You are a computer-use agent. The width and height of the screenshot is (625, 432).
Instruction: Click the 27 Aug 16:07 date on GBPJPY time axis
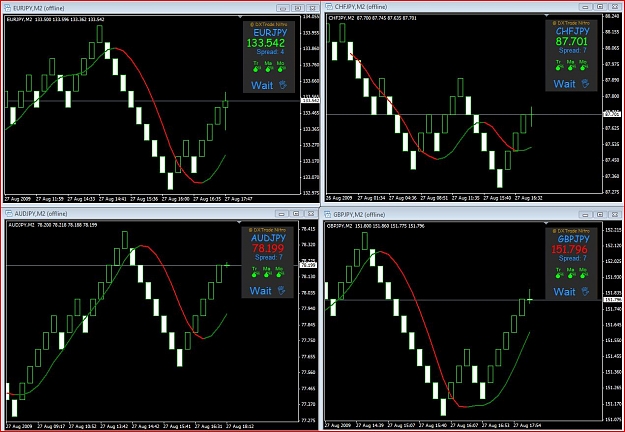[x=465, y=425]
